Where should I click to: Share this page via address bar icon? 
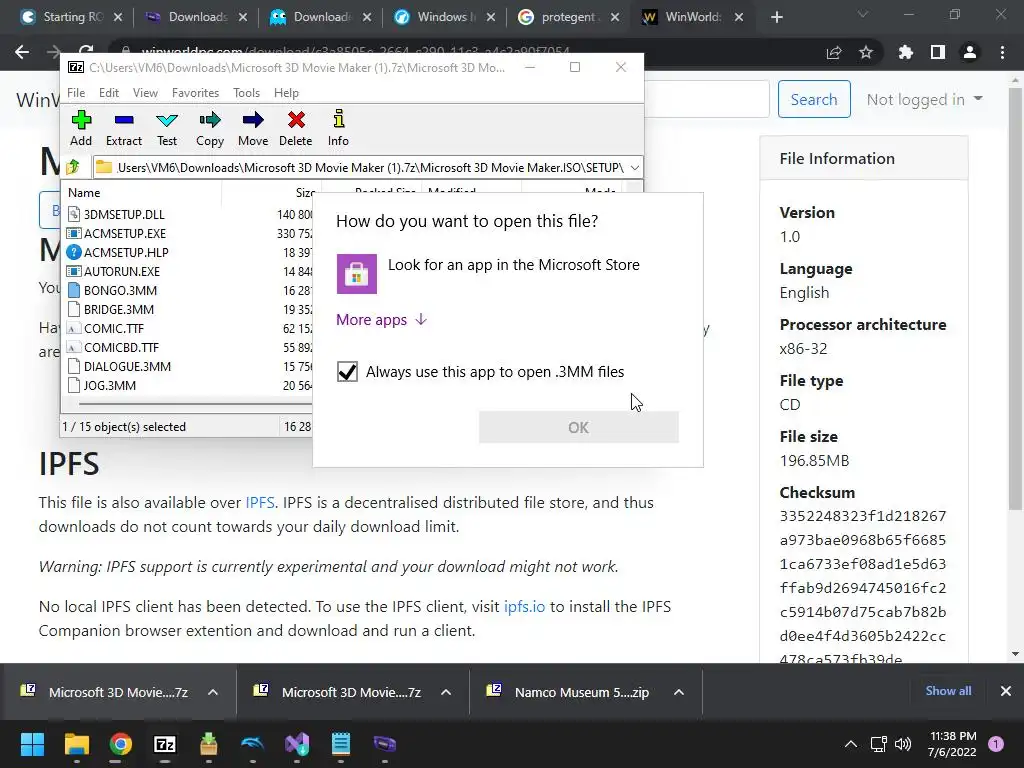(834, 52)
